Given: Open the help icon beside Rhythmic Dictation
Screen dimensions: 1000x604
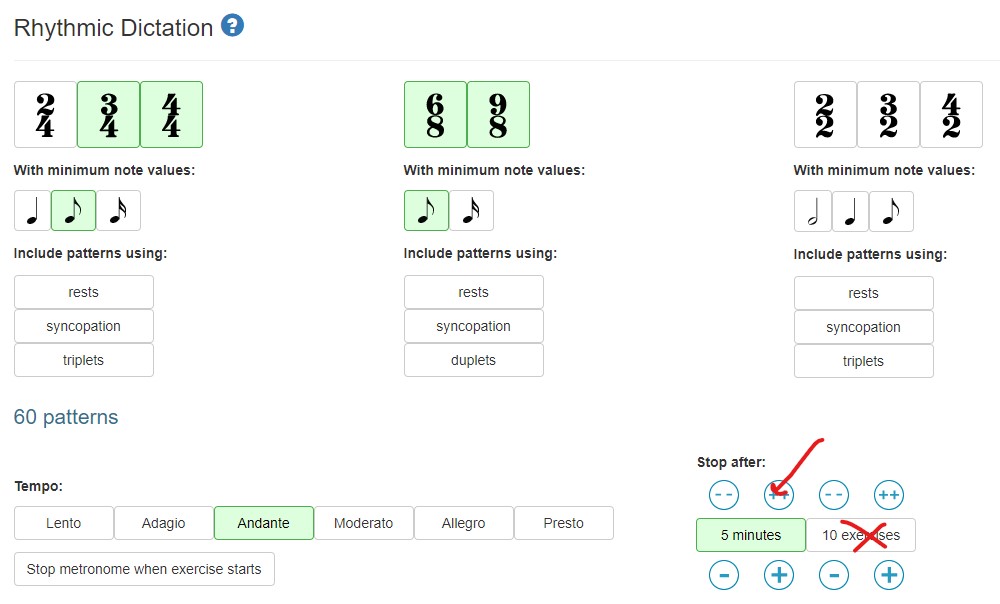Looking at the screenshot, I should pos(232,26).
